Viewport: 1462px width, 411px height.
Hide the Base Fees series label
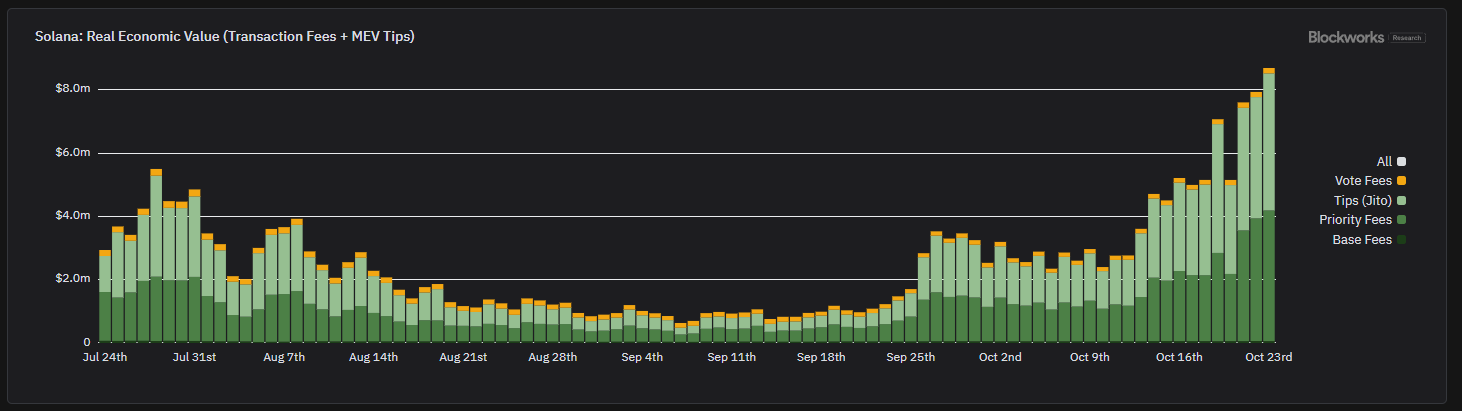coord(1363,240)
